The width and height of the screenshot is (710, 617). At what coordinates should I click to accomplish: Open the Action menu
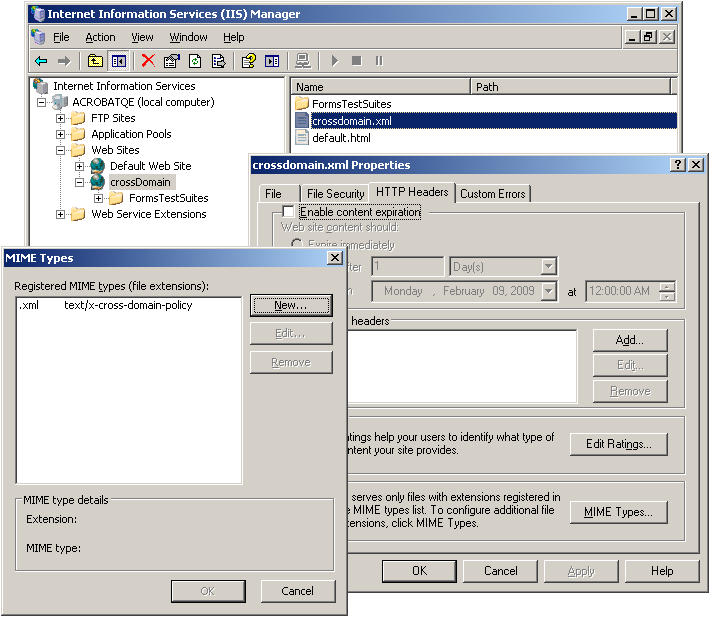(101, 37)
